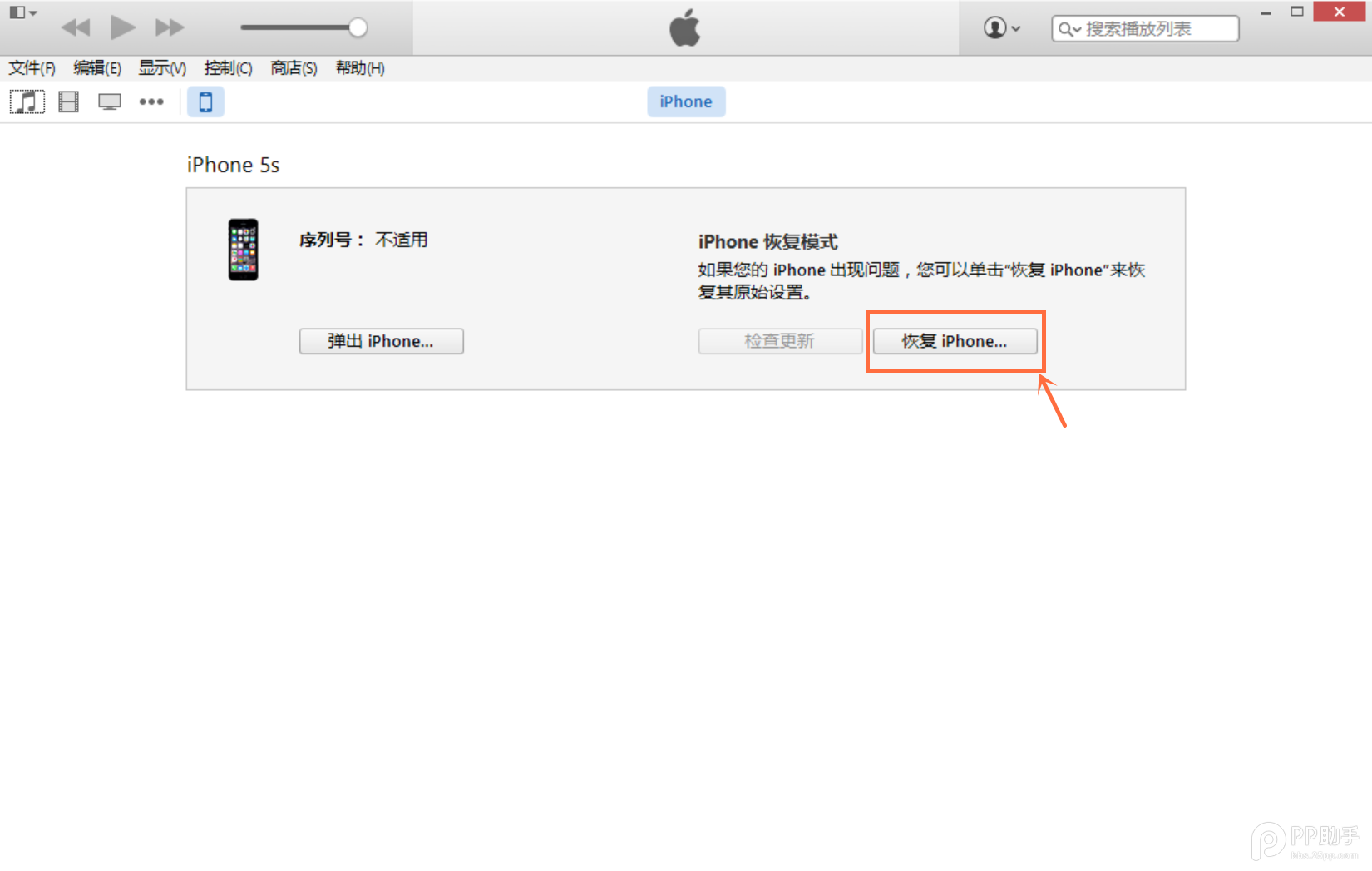Open the 文件(F) menu
This screenshot has height=871, width=1372.
[32, 68]
